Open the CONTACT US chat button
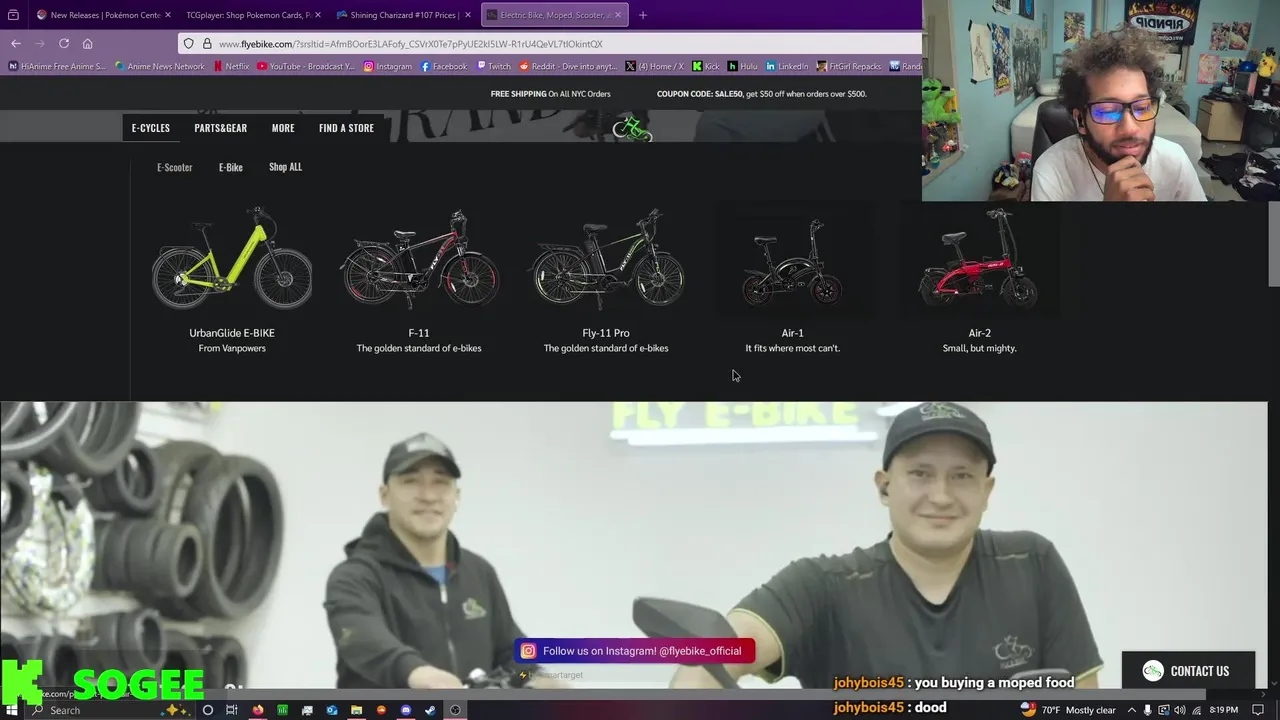The height and width of the screenshot is (720, 1280). click(x=1188, y=671)
